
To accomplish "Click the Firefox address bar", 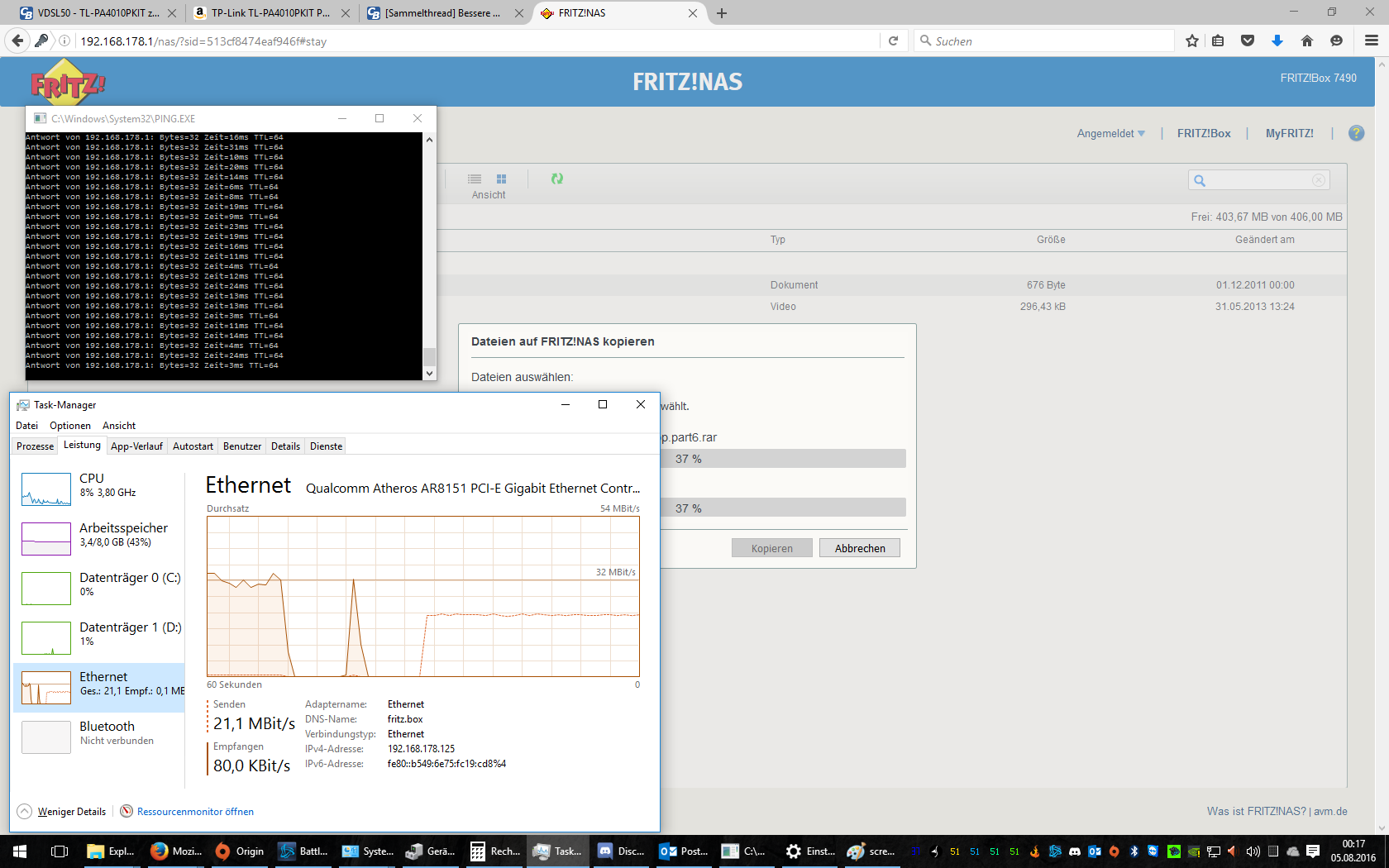I will 475,41.
